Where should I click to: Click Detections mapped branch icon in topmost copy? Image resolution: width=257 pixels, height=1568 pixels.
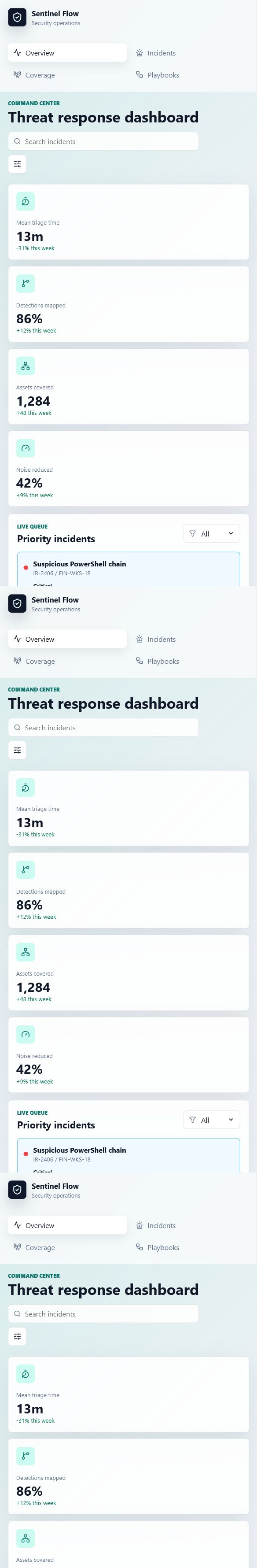pos(26,284)
